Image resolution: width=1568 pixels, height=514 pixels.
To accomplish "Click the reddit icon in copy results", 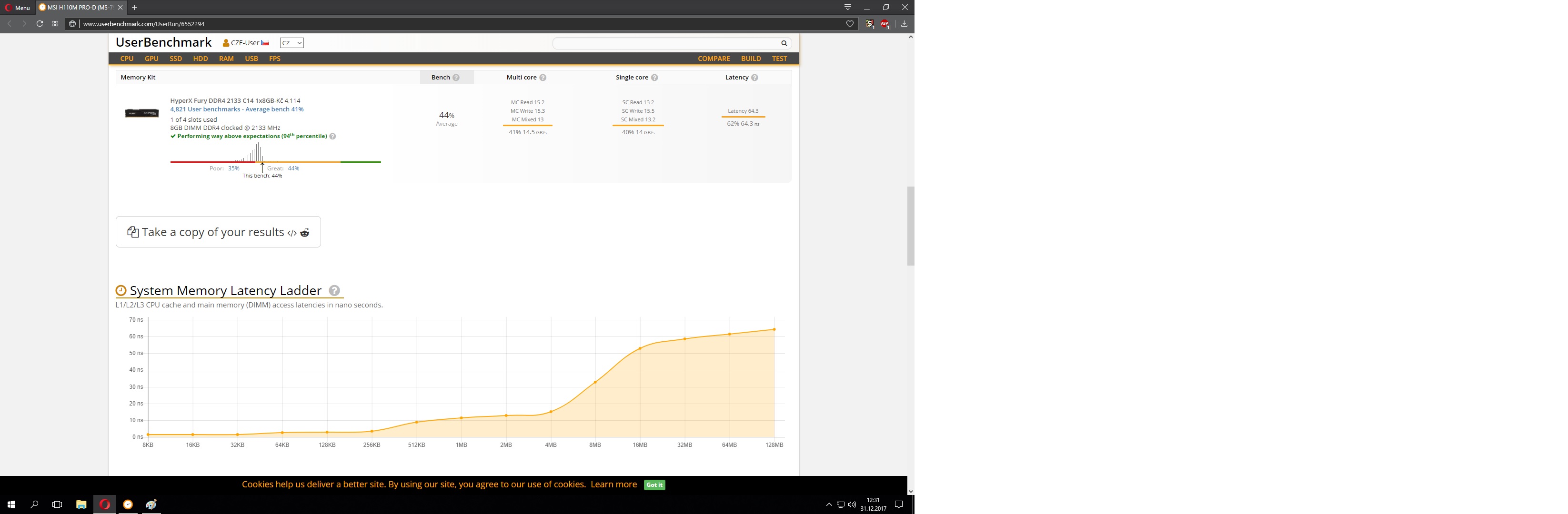I will (x=305, y=233).
